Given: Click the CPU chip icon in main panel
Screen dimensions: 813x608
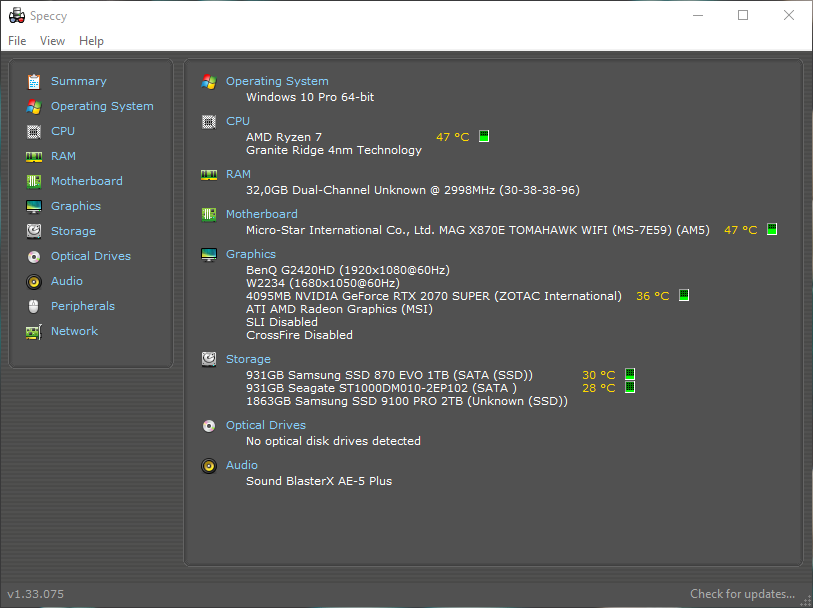Looking at the screenshot, I should (x=209, y=122).
